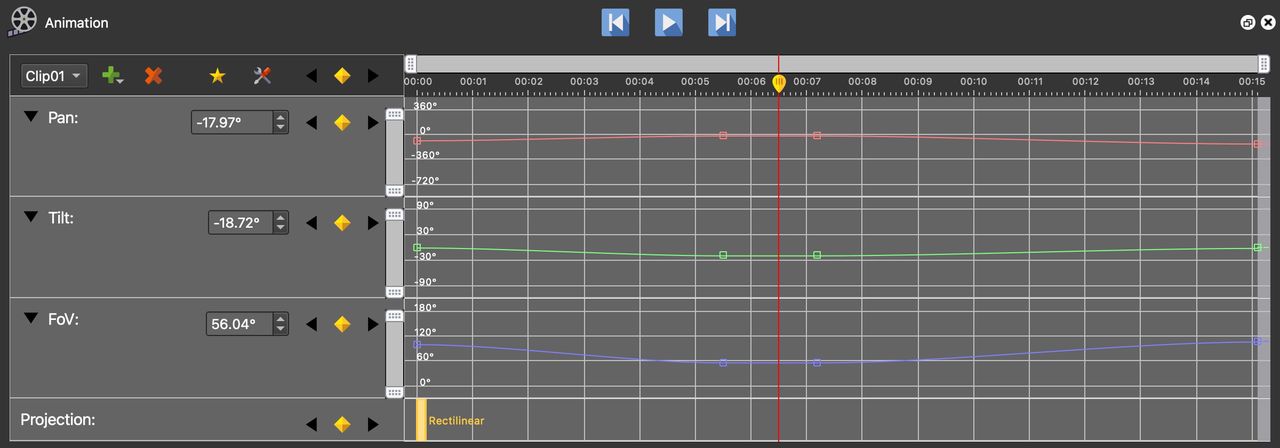This screenshot has height=448, width=1280.
Task: Go to next Pan keyframe
Action: tap(373, 122)
